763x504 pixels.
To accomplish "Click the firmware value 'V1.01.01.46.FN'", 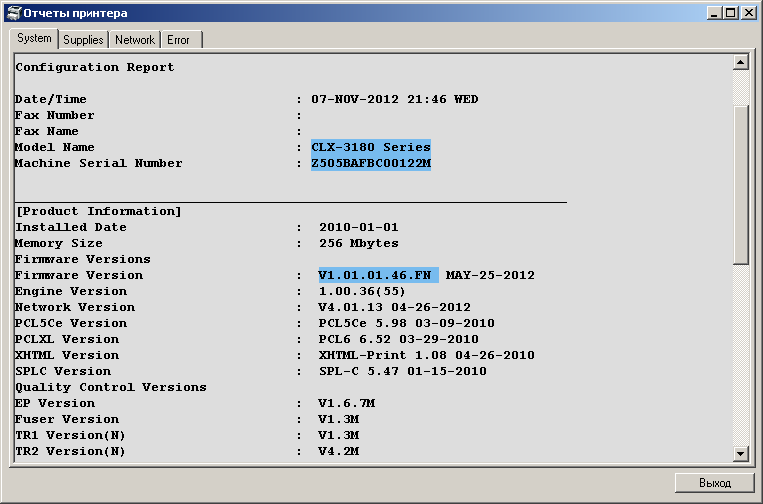I will [375, 275].
